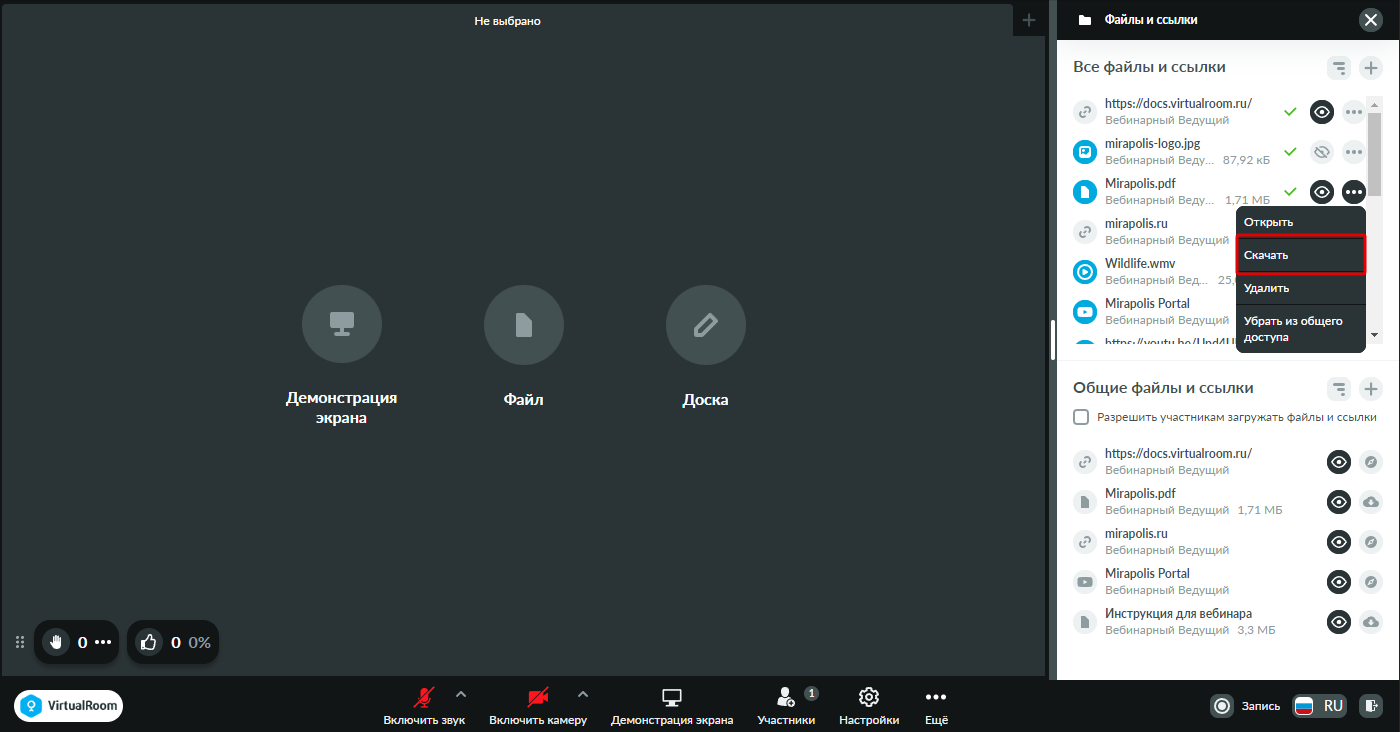Download Инструкция для вебинара cloud icon
The width and height of the screenshot is (1400, 732).
coord(1371,622)
